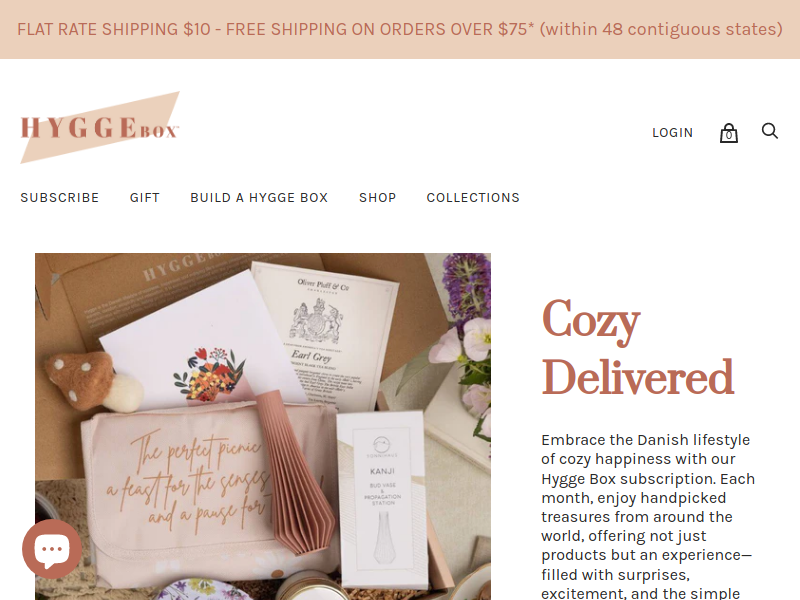Click the HYGGE Box logo
800x600 pixels.
tap(100, 128)
